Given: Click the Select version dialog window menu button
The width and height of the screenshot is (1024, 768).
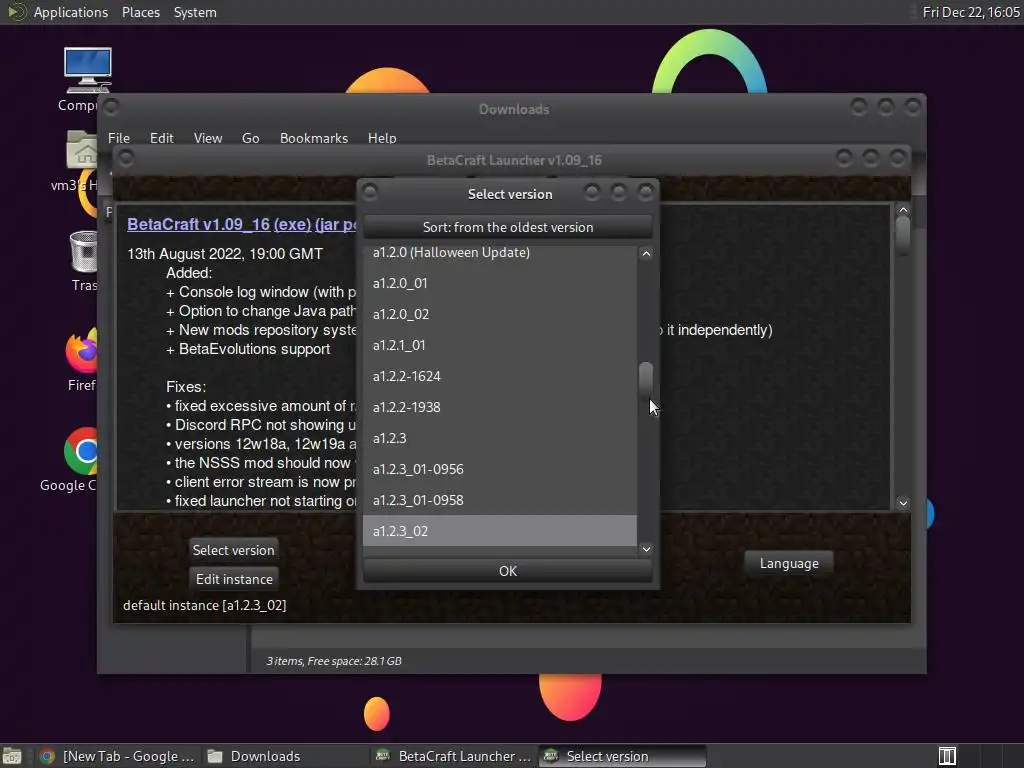Looking at the screenshot, I should [370, 192].
